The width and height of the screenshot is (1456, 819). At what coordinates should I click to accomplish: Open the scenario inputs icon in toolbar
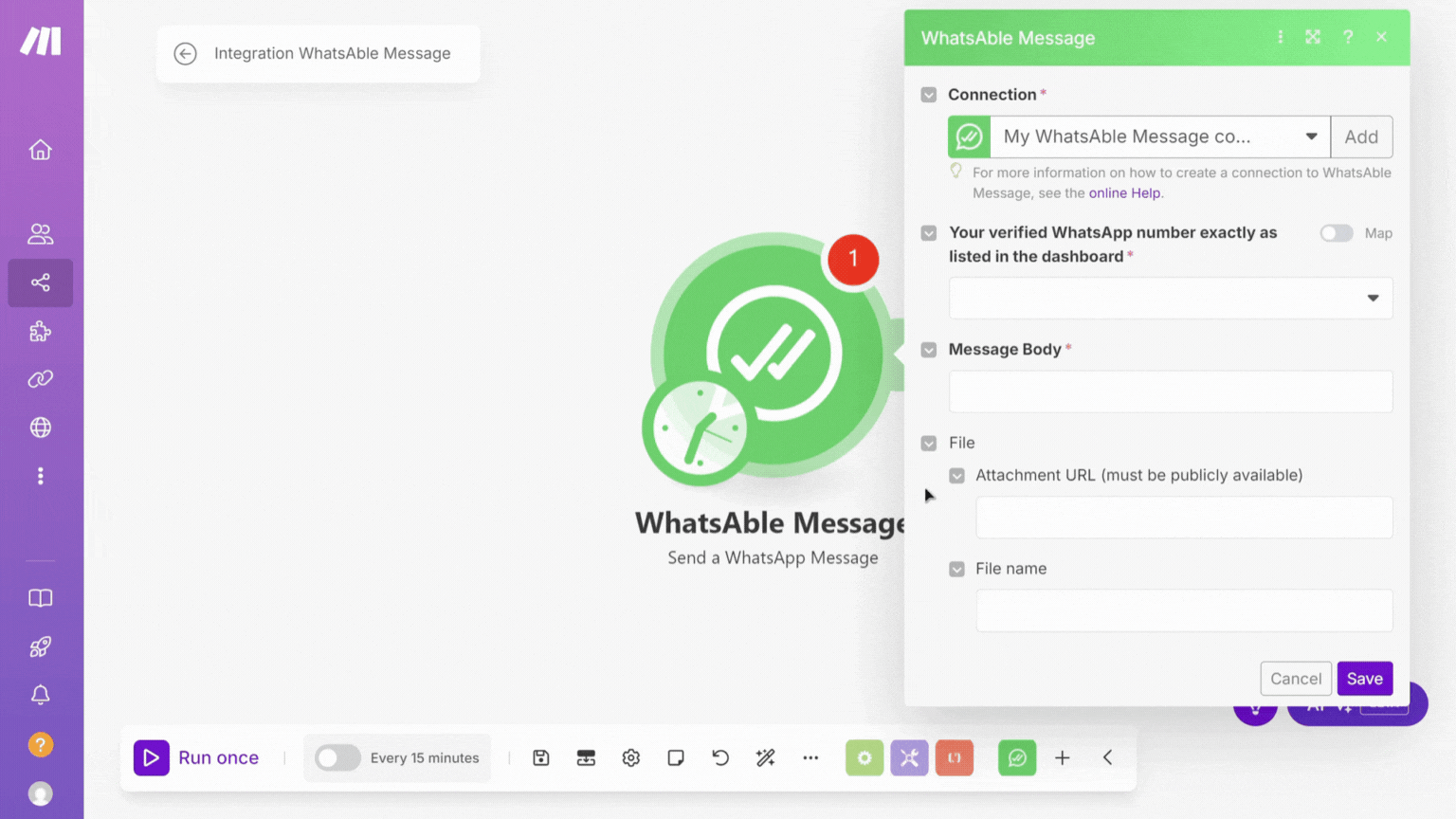coord(586,757)
